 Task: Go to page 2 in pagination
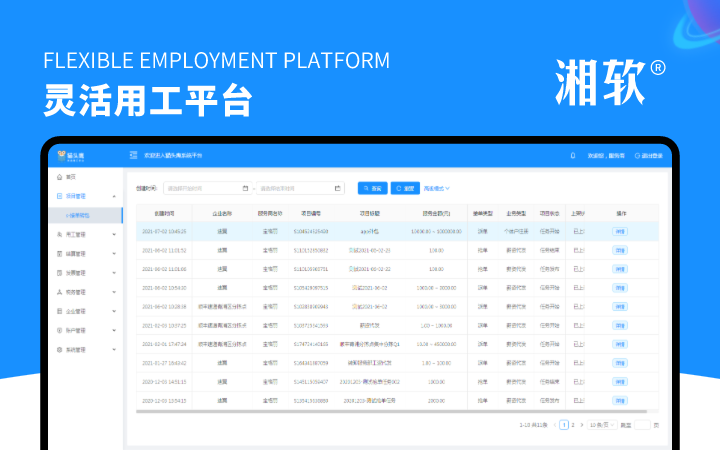[573, 425]
